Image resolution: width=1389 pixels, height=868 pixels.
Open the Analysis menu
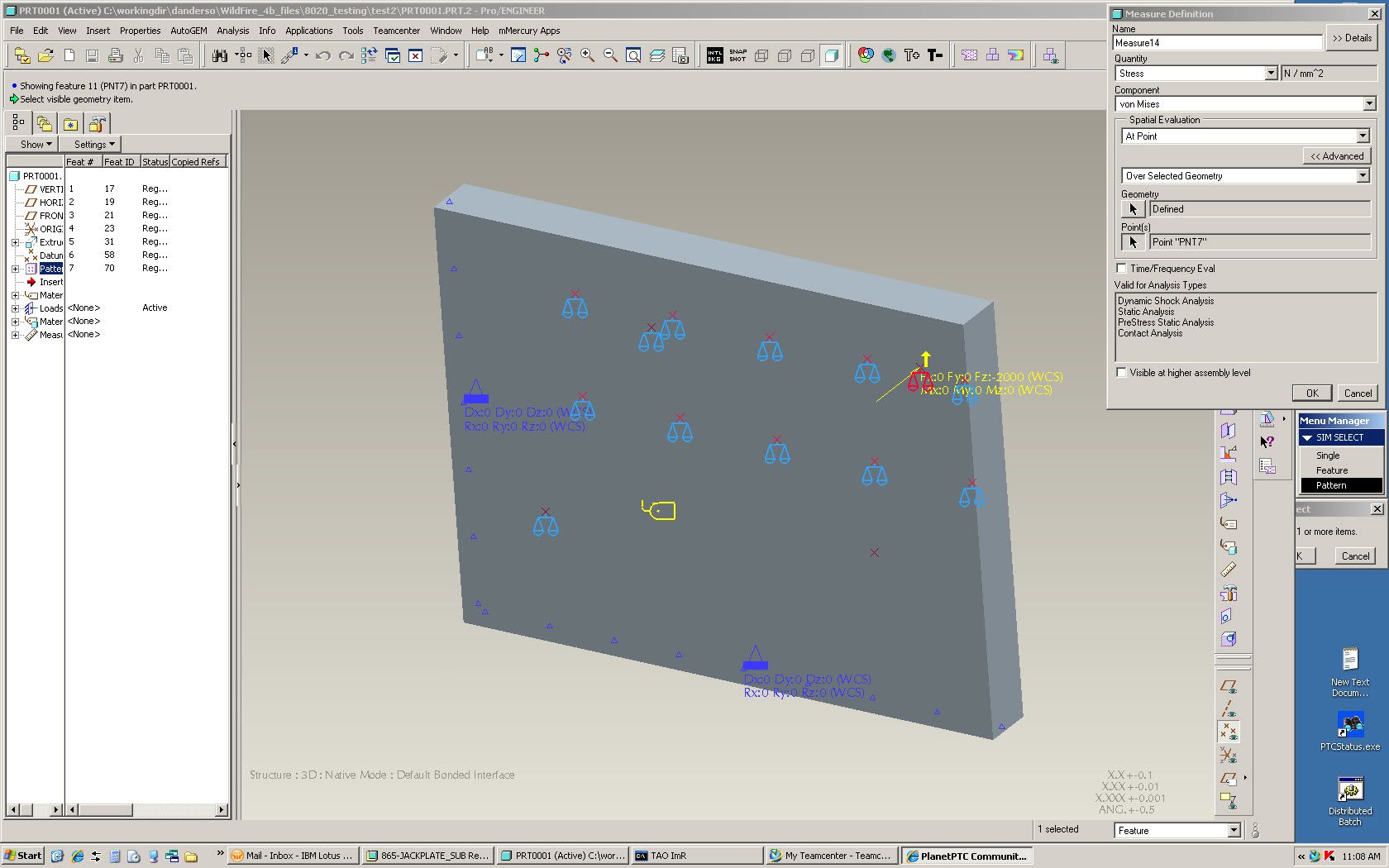(233, 31)
